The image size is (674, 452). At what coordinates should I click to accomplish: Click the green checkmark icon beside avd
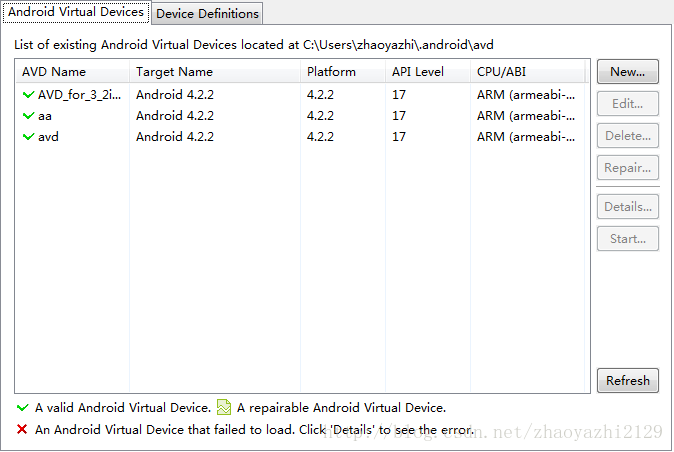pos(28,137)
